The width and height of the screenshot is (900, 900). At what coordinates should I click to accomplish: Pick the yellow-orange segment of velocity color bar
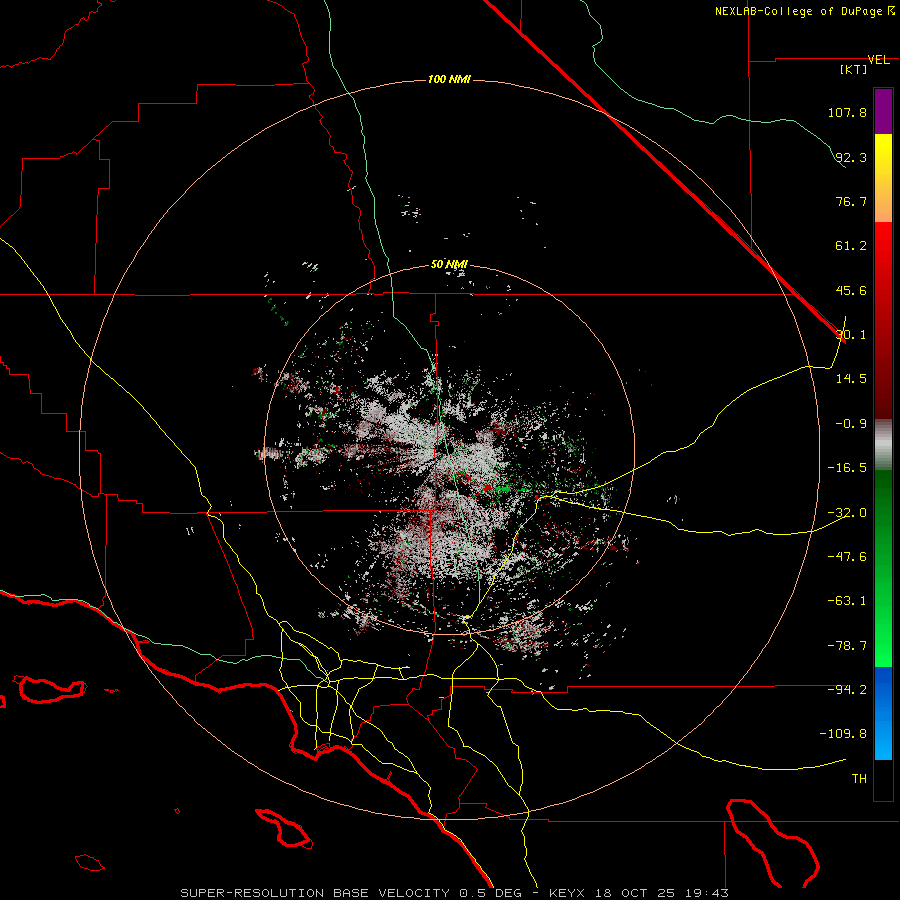pyautogui.click(x=883, y=178)
